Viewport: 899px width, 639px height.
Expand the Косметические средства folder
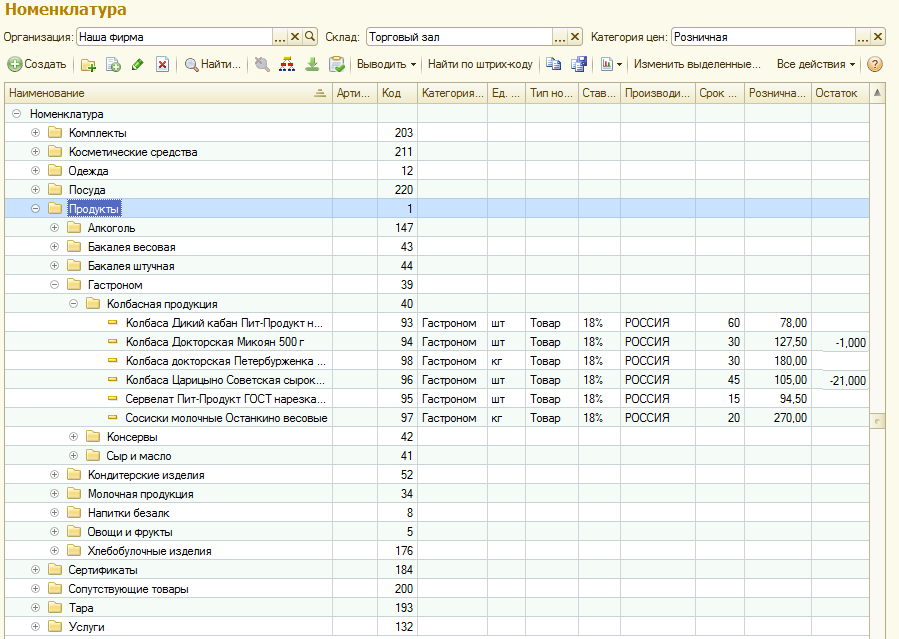tap(36, 151)
